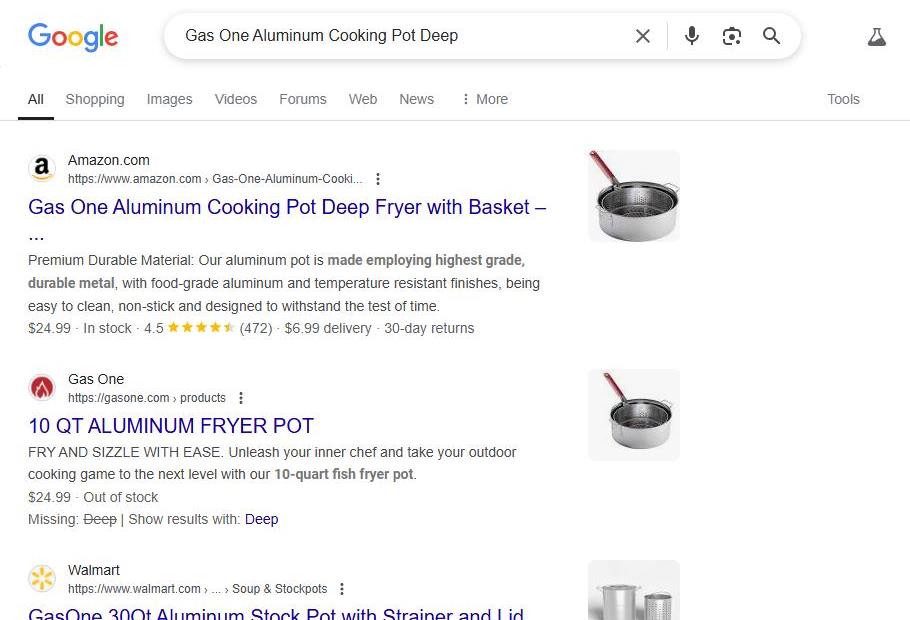The width and height of the screenshot is (910, 620).
Task: Click the Walmart site favicon
Action: click(42, 579)
